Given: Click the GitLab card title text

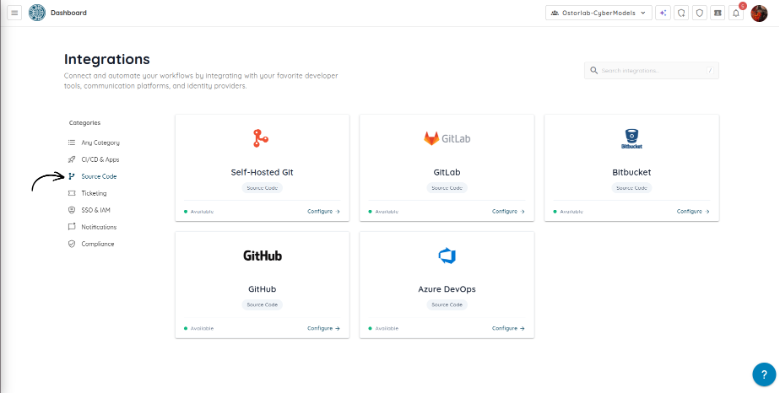Looking at the screenshot, I should [x=447, y=172].
